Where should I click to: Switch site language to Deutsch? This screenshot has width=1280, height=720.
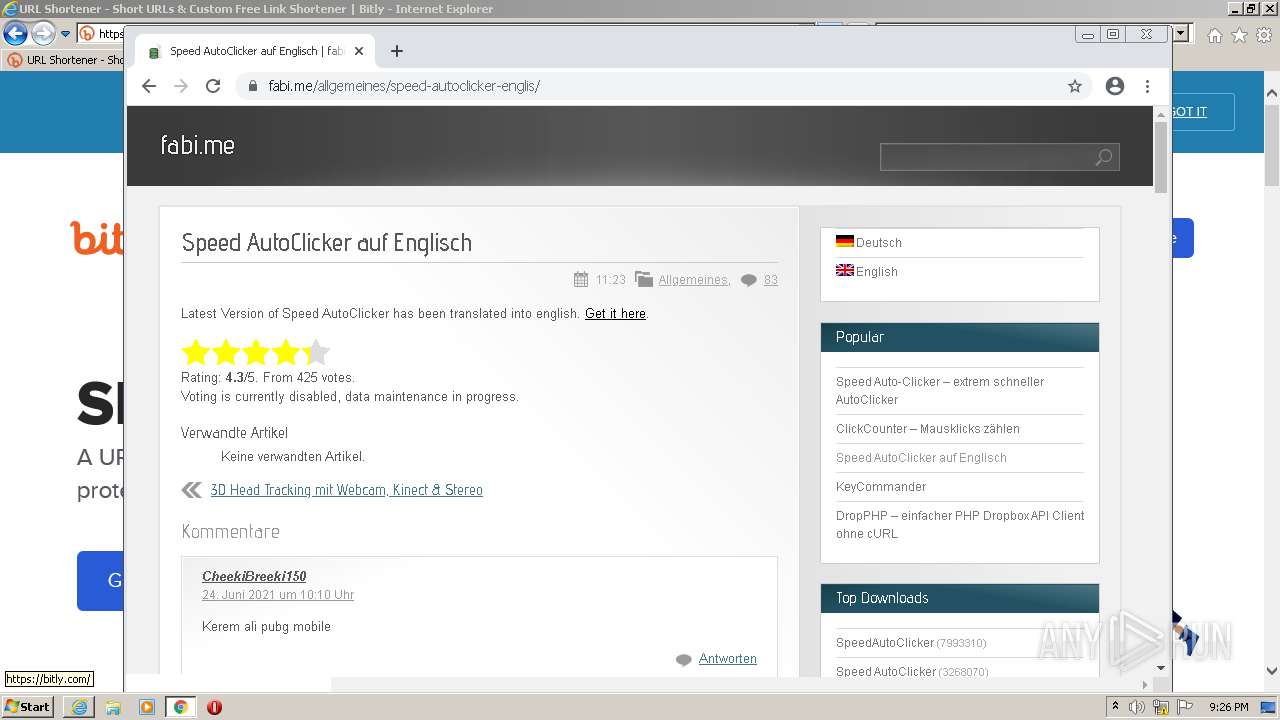point(878,242)
